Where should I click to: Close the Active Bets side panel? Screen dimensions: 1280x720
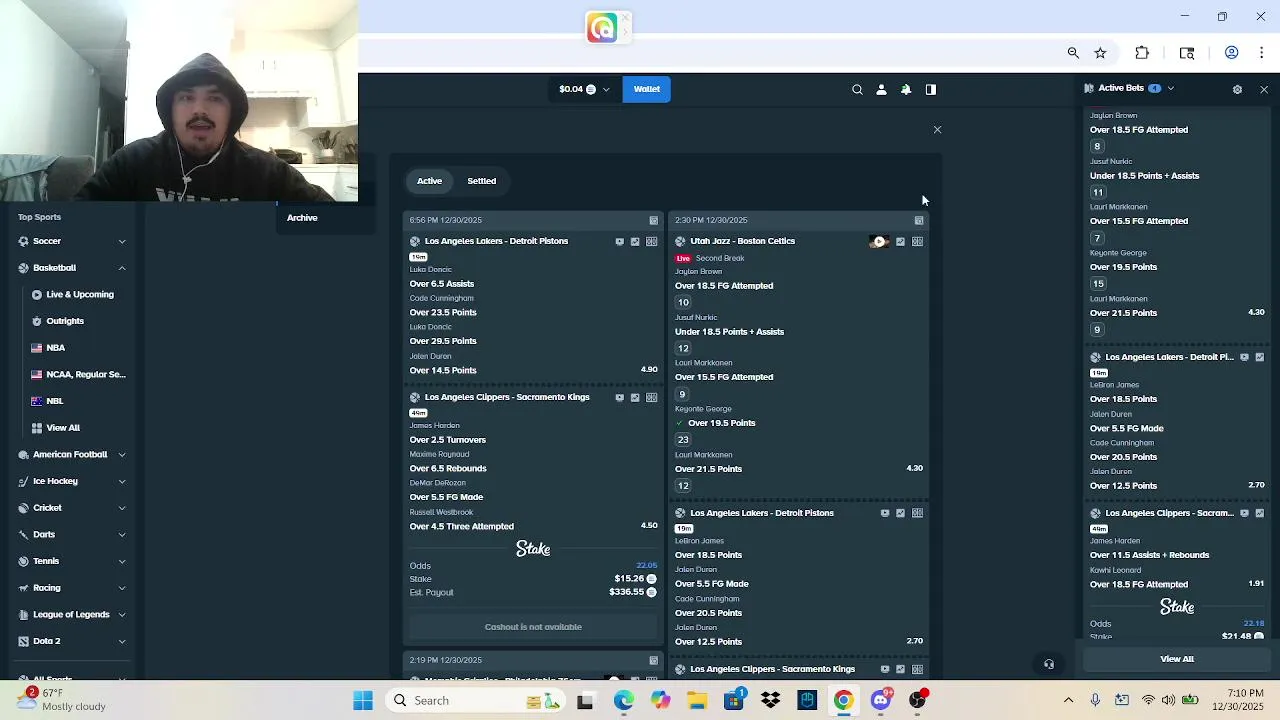pyautogui.click(x=1264, y=89)
